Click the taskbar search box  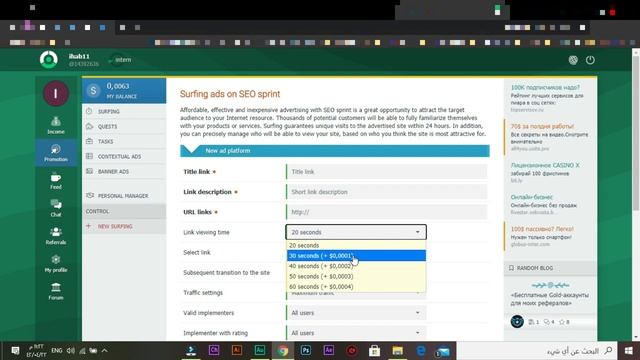coord(537,351)
